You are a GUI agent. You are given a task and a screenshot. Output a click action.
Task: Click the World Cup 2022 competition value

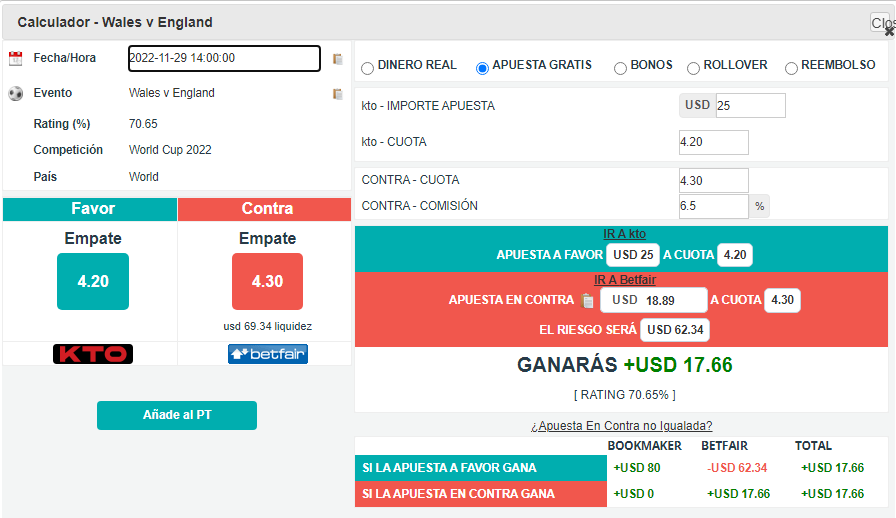(170, 150)
